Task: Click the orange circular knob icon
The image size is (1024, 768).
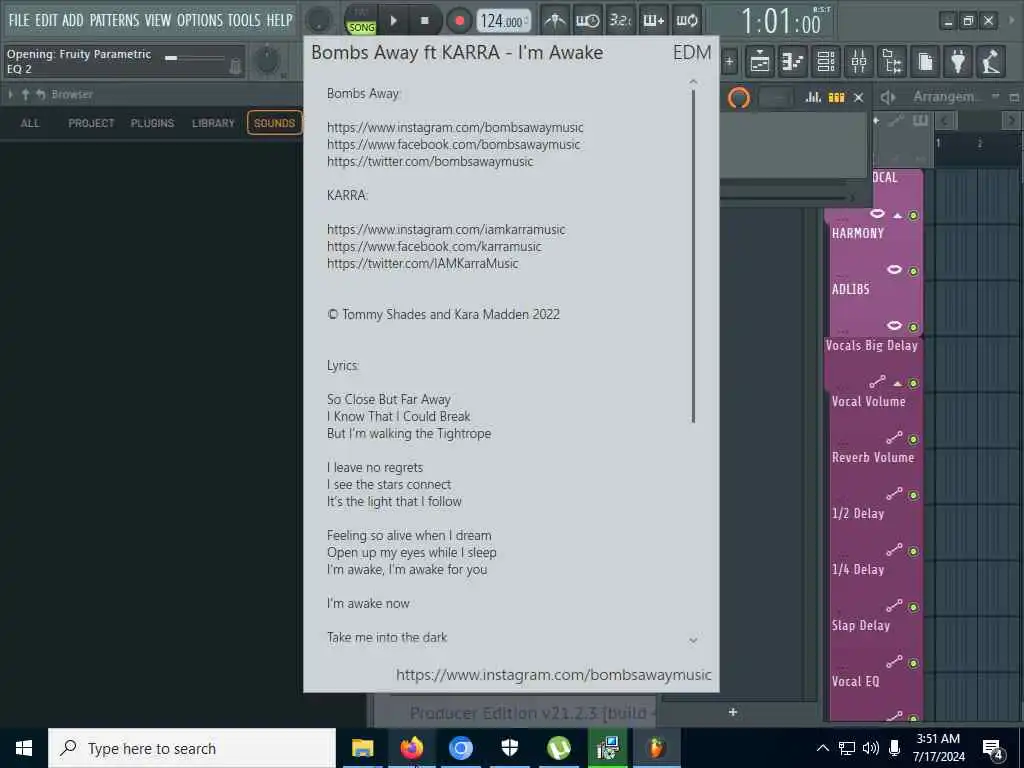Action: coord(739,98)
